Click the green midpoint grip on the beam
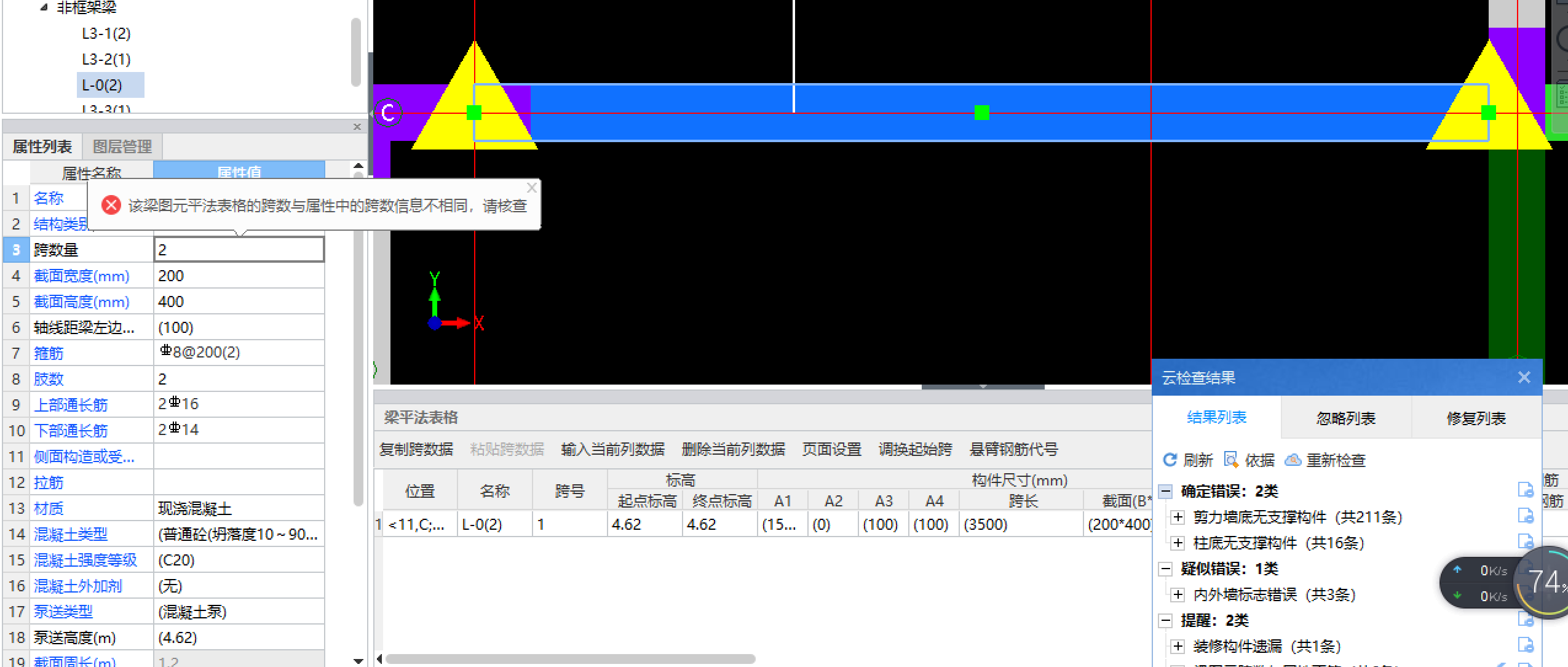Image resolution: width=1568 pixels, height=667 pixels. 982,113
